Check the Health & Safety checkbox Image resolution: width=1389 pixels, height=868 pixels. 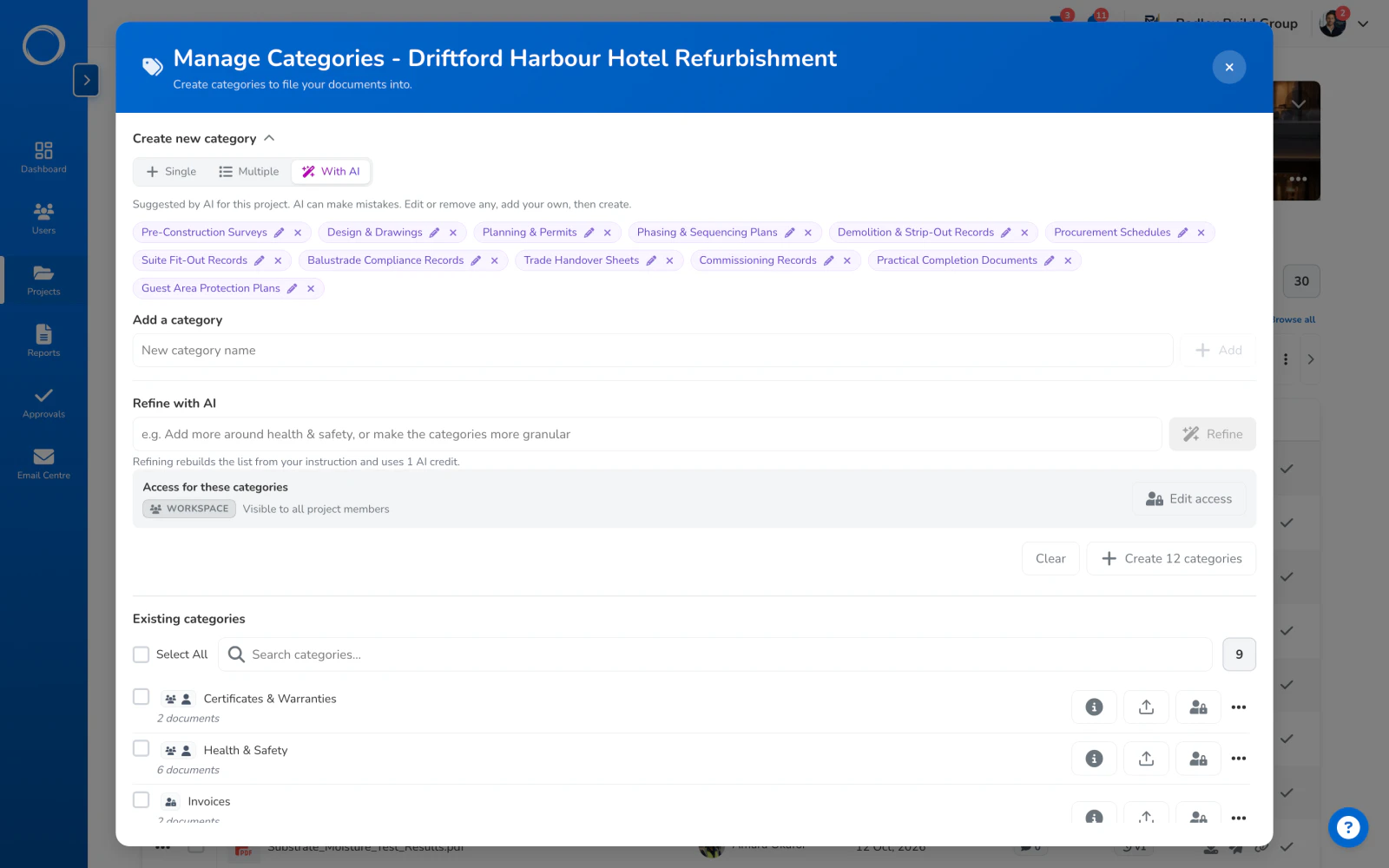click(x=141, y=748)
